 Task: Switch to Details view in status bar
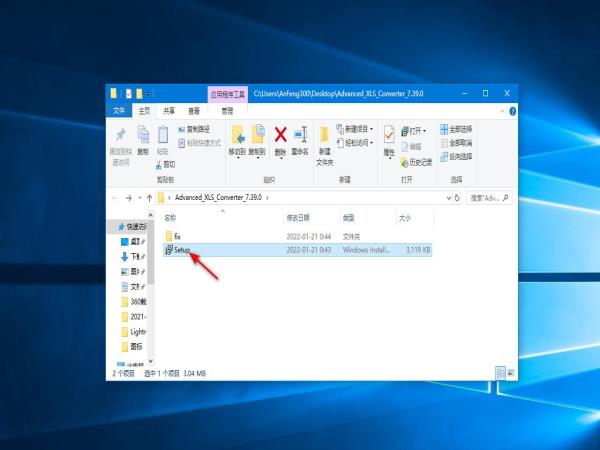click(500, 373)
